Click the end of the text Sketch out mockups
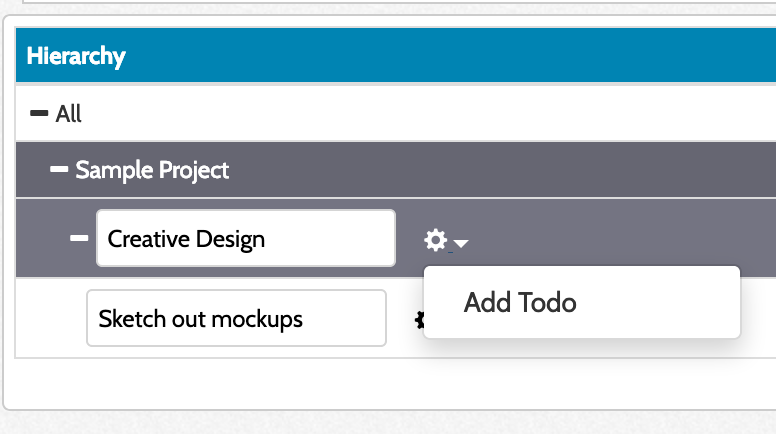The height and width of the screenshot is (434, 776). point(303,319)
